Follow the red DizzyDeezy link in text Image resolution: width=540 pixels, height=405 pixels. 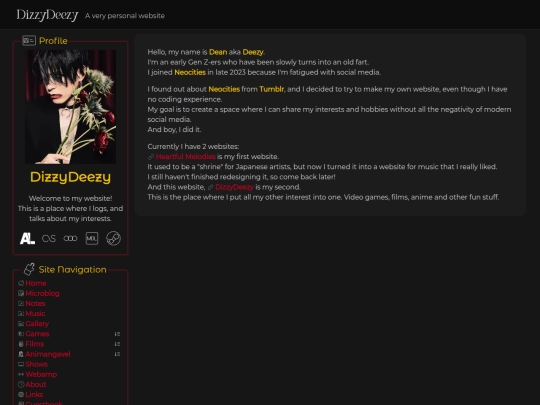[x=235, y=187]
